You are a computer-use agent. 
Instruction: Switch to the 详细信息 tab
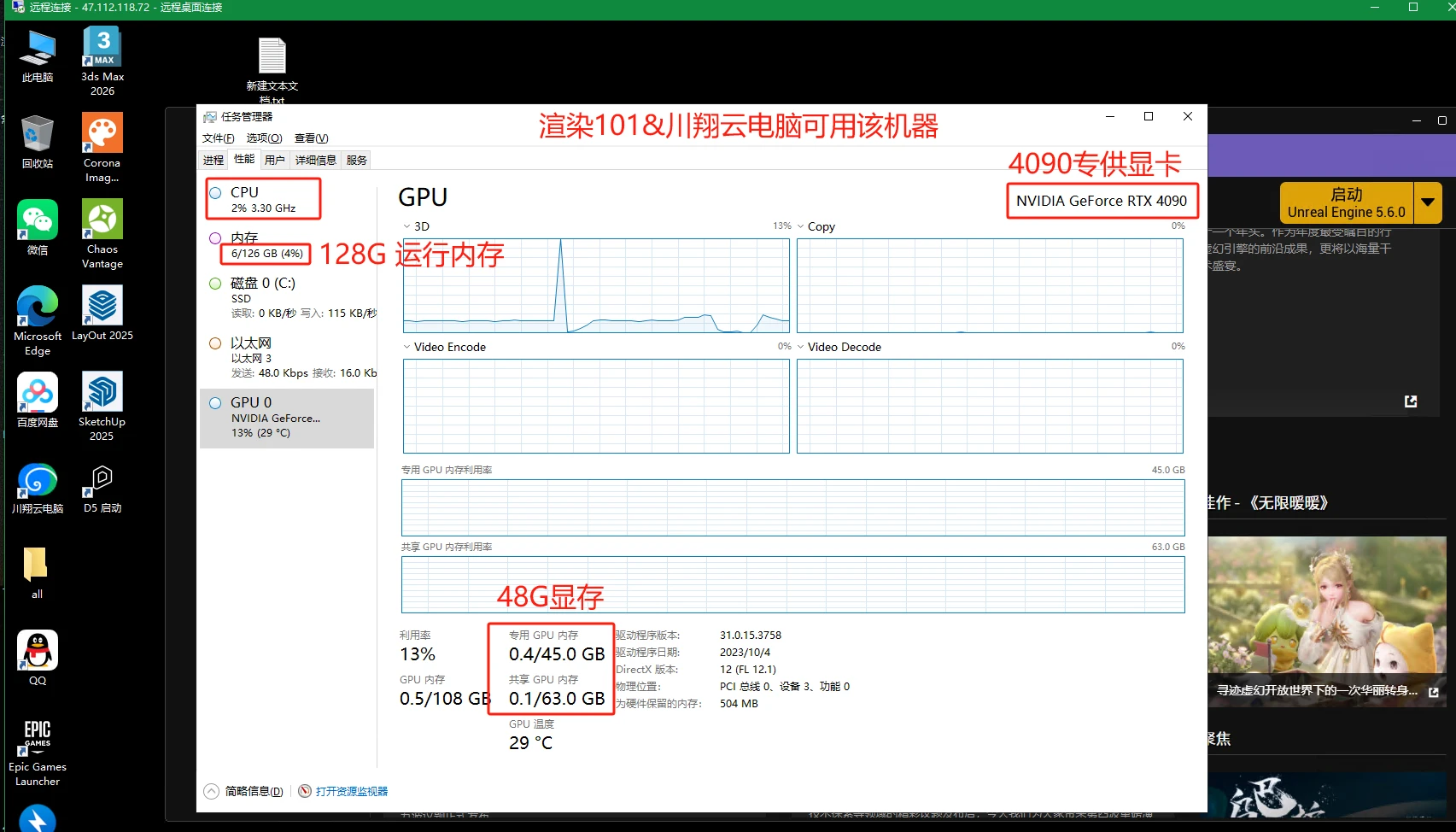point(315,160)
